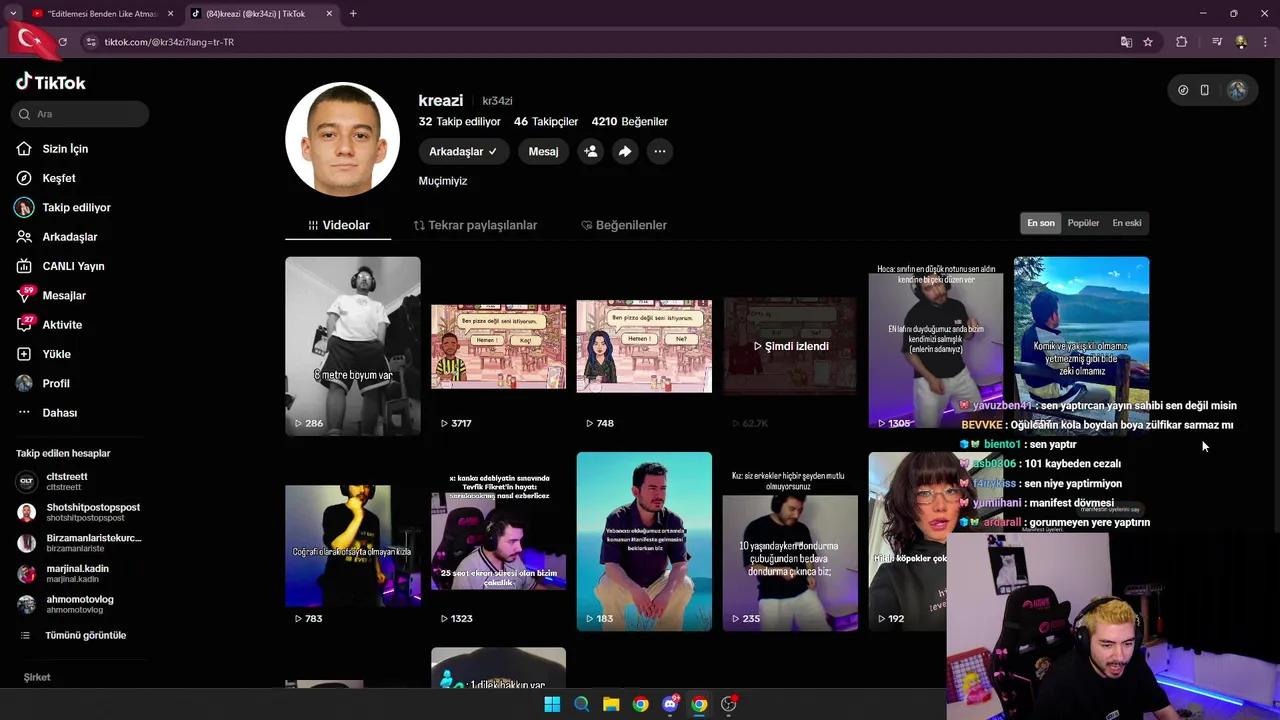The width and height of the screenshot is (1280, 720).
Task: Open video with 3717 views
Action: [x=498, y=346]
